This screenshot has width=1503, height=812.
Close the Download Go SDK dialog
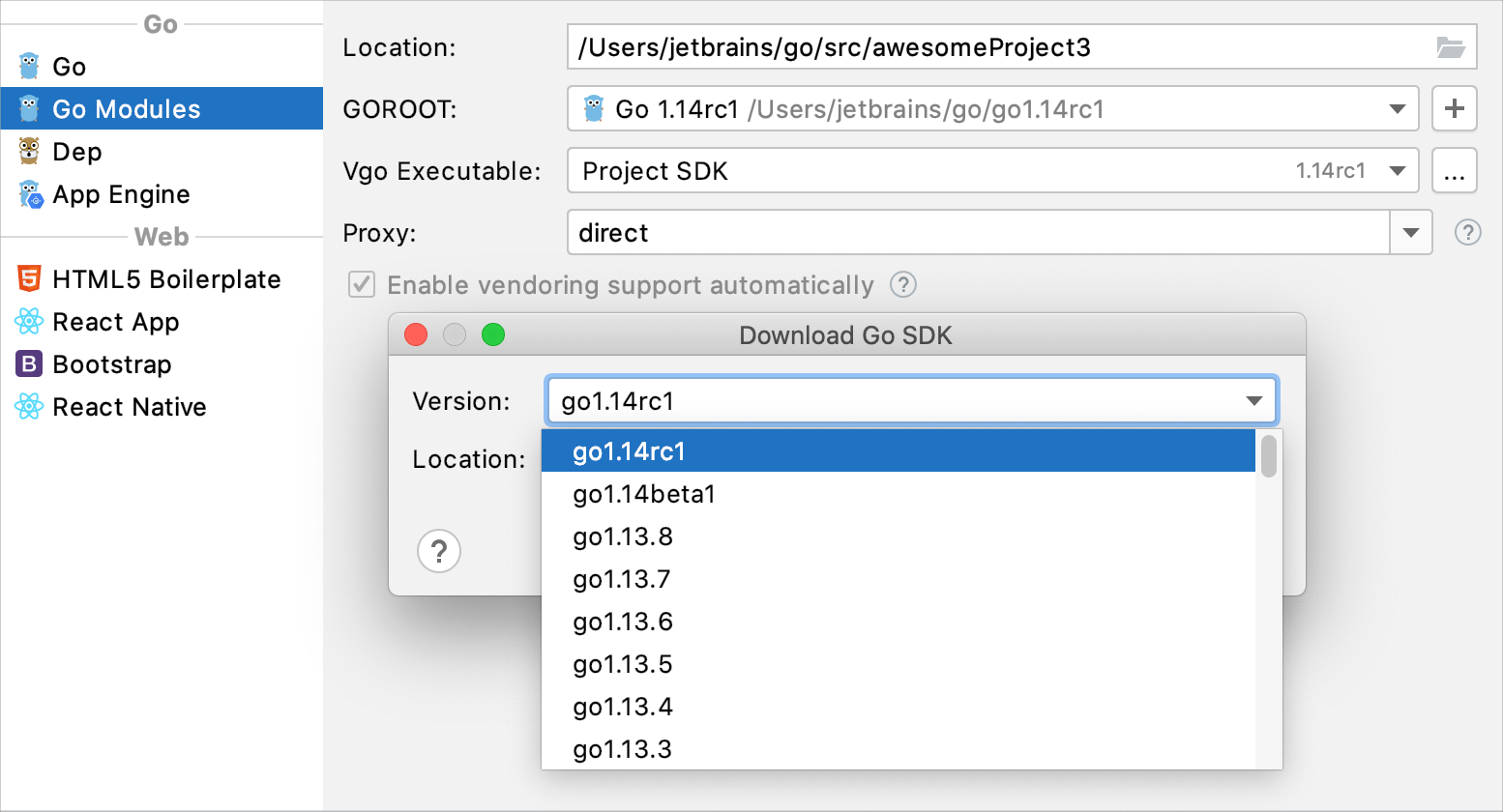pos(416,334)
